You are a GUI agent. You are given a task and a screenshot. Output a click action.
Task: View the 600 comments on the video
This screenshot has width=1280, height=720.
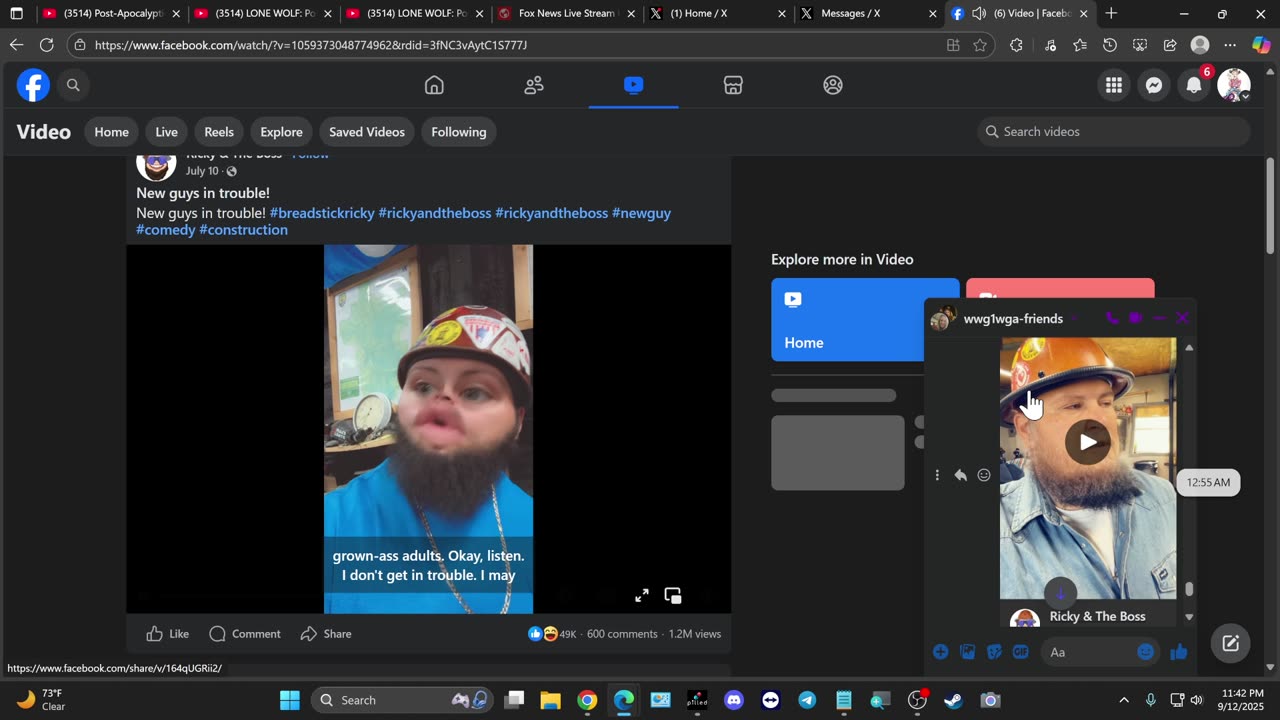[x=622, y=634]
